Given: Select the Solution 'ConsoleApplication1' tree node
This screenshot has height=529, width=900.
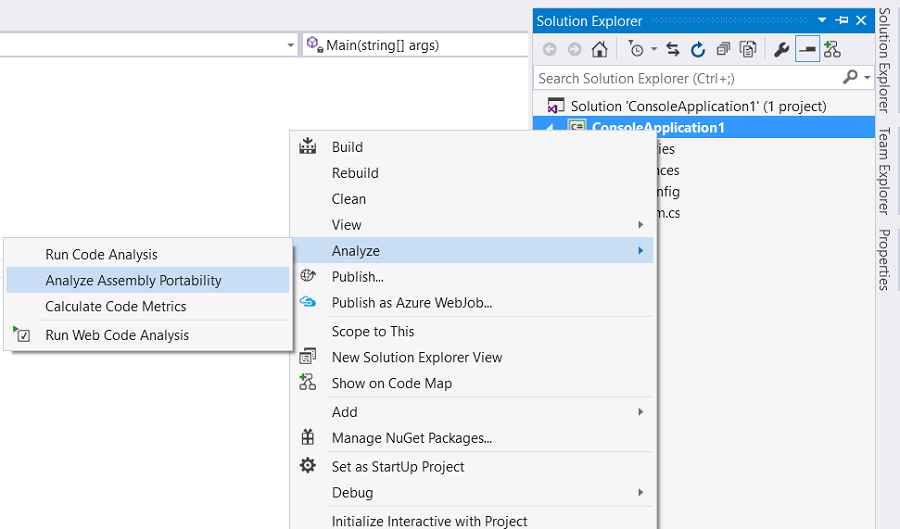Looking at the screenshot, I should (x=698, y=106).
